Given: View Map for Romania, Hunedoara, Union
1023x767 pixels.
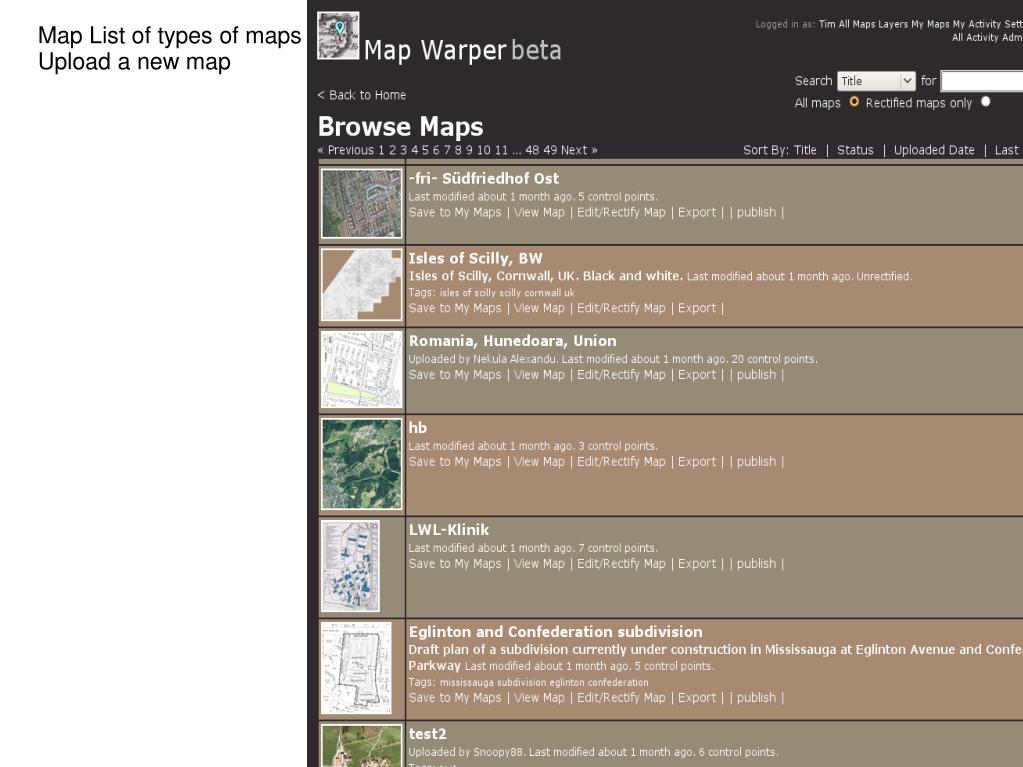Looking at the screenshot, I should [x=539, y=375].
